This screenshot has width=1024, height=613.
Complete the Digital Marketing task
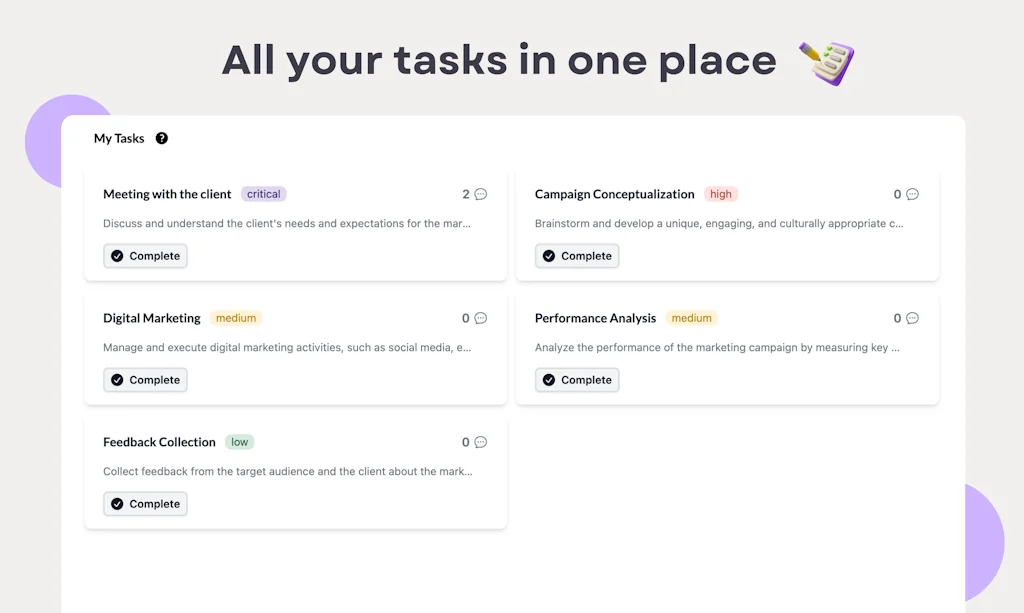[x=145, y=380]
